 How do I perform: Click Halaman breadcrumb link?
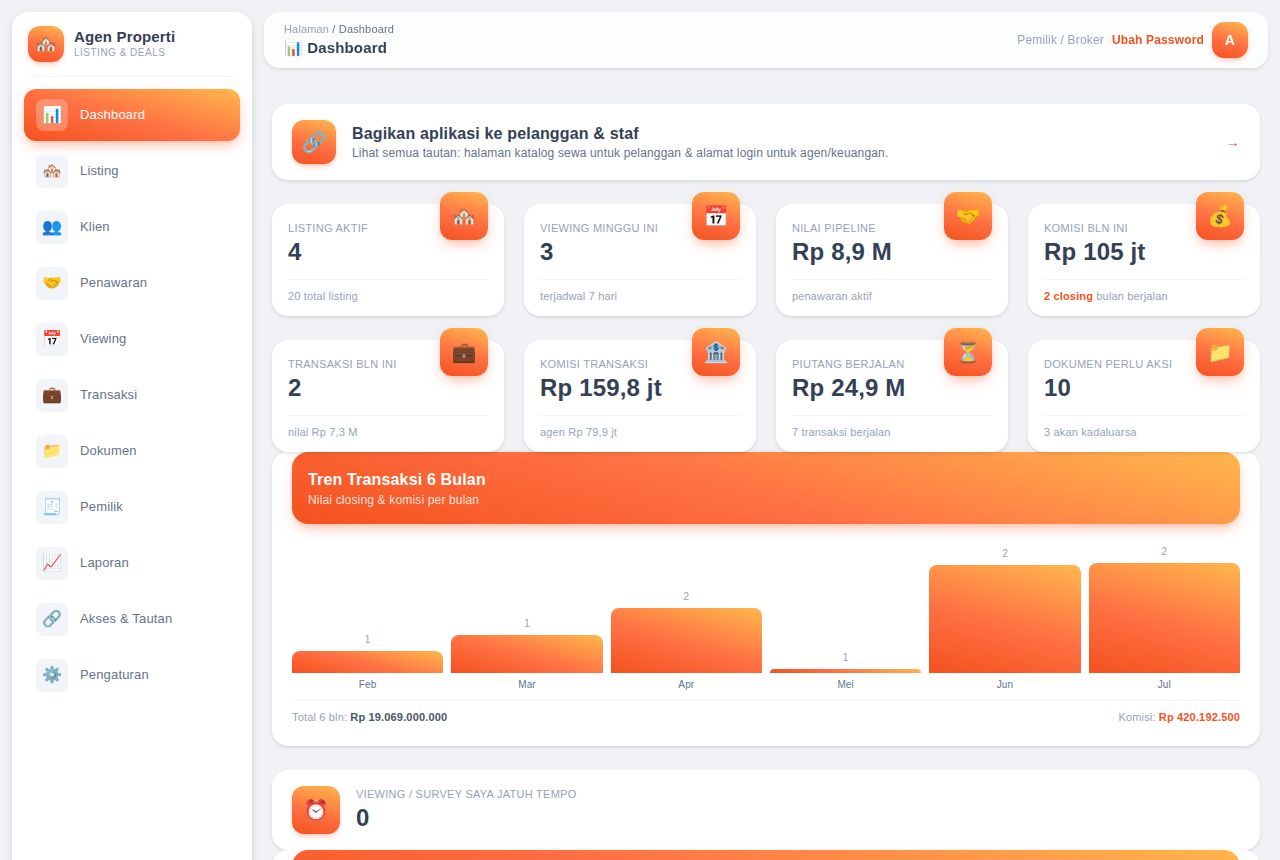tap(306, 29)
